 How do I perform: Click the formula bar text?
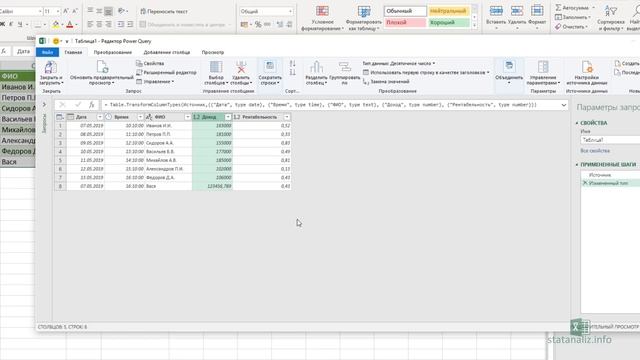click(321, 105)
